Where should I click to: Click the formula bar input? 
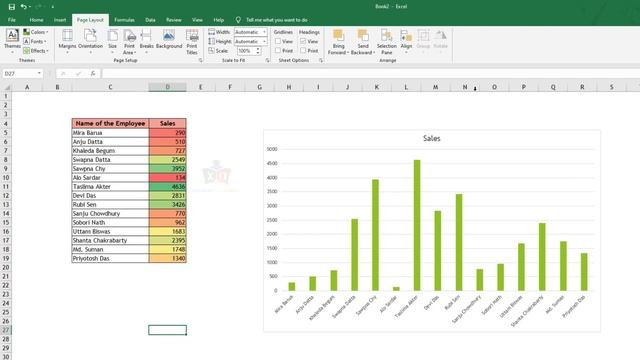371,73
